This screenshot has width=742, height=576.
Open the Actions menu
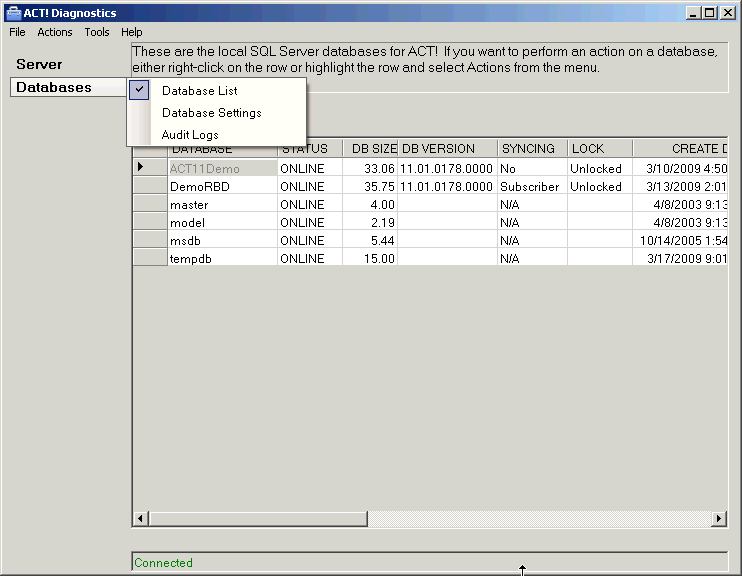[55, 32]
